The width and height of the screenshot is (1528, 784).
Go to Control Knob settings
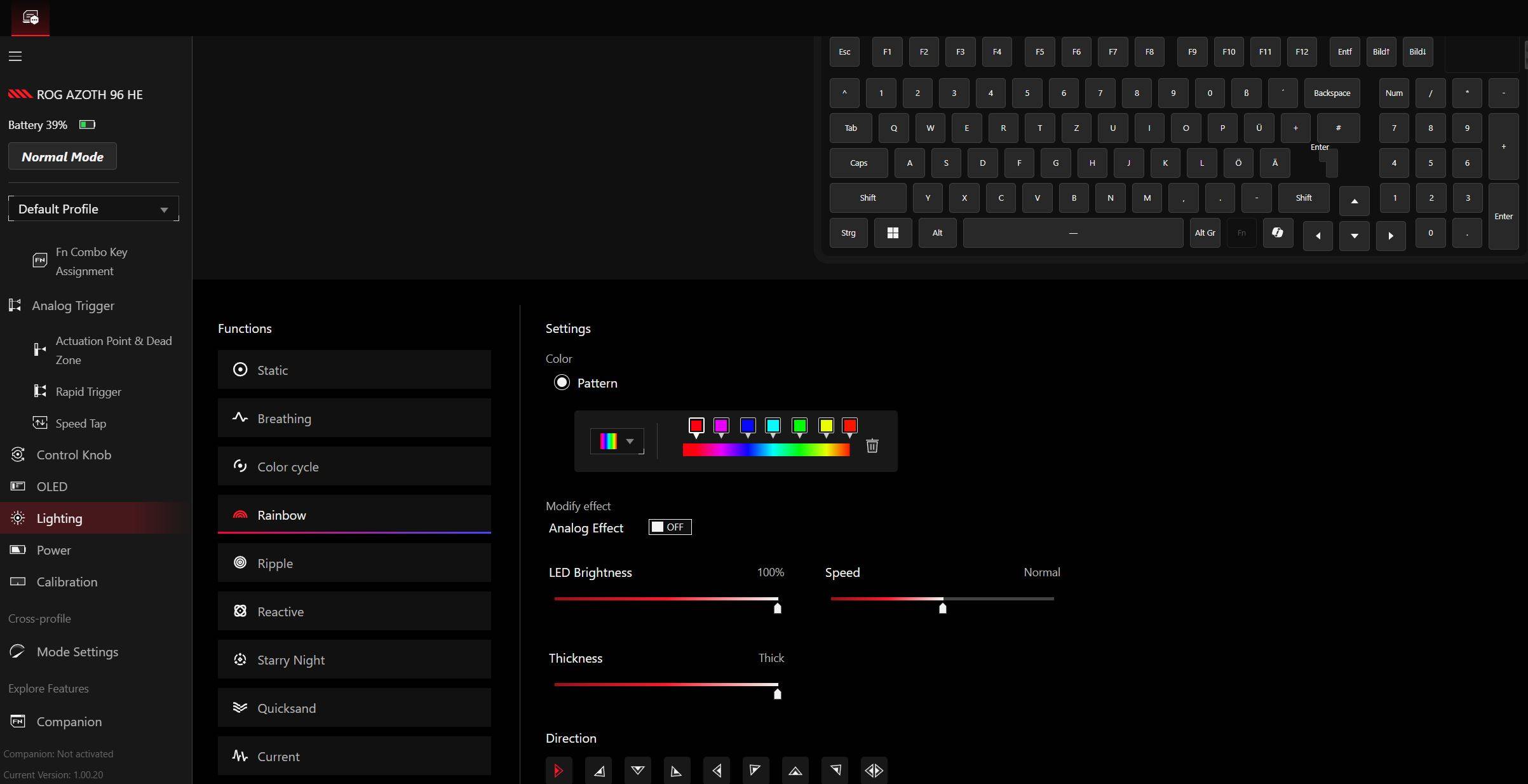pos(74,455)
